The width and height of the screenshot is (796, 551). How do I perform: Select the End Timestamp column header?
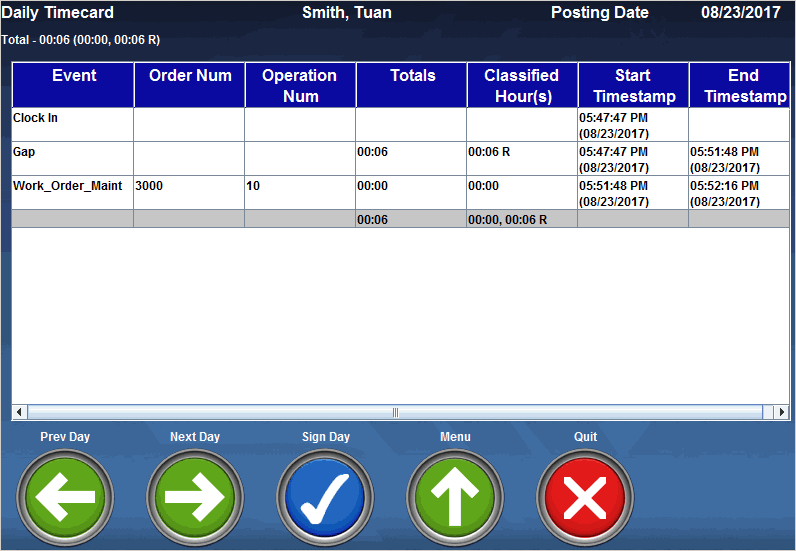point(739,85)
